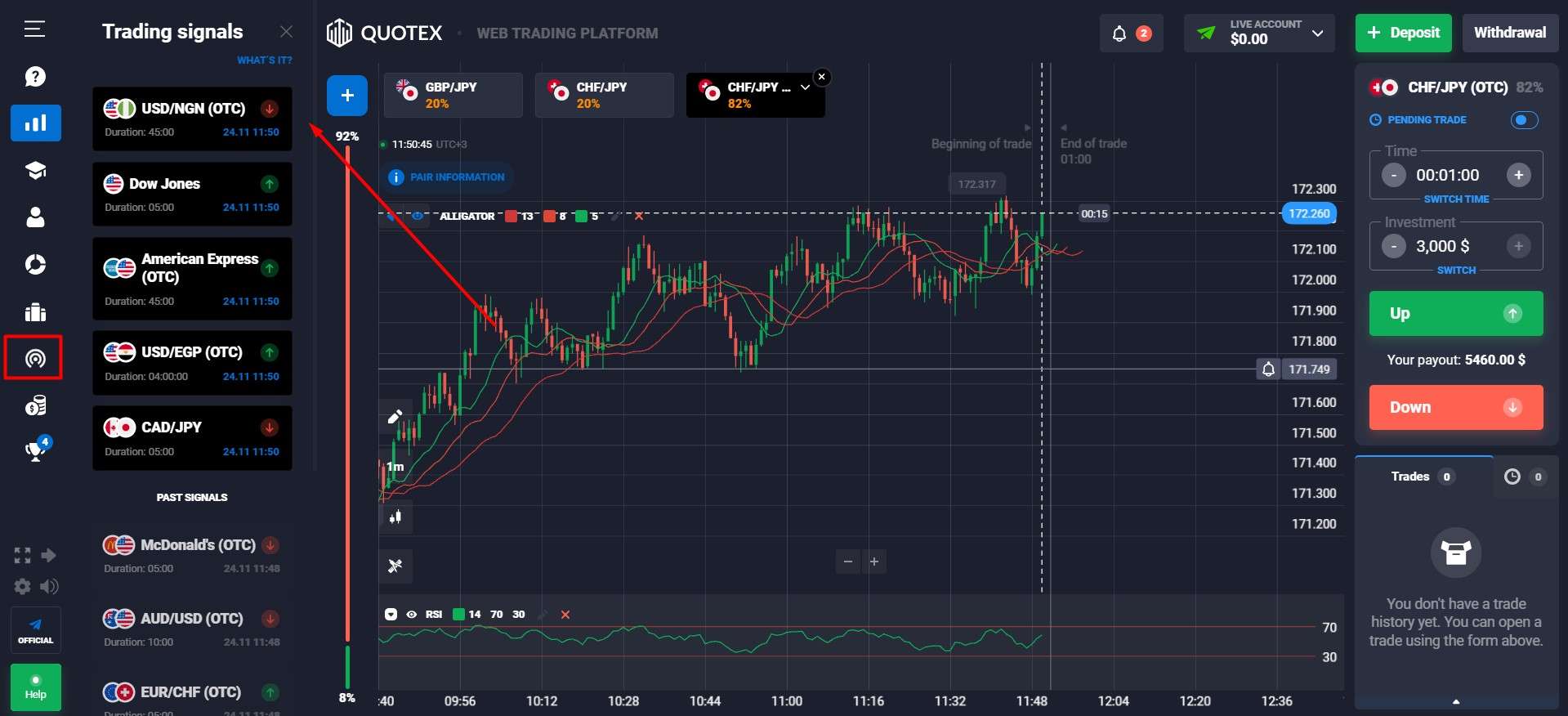Mute the sound speaker icon
The image size is (1568, 716).
[49, 586]
